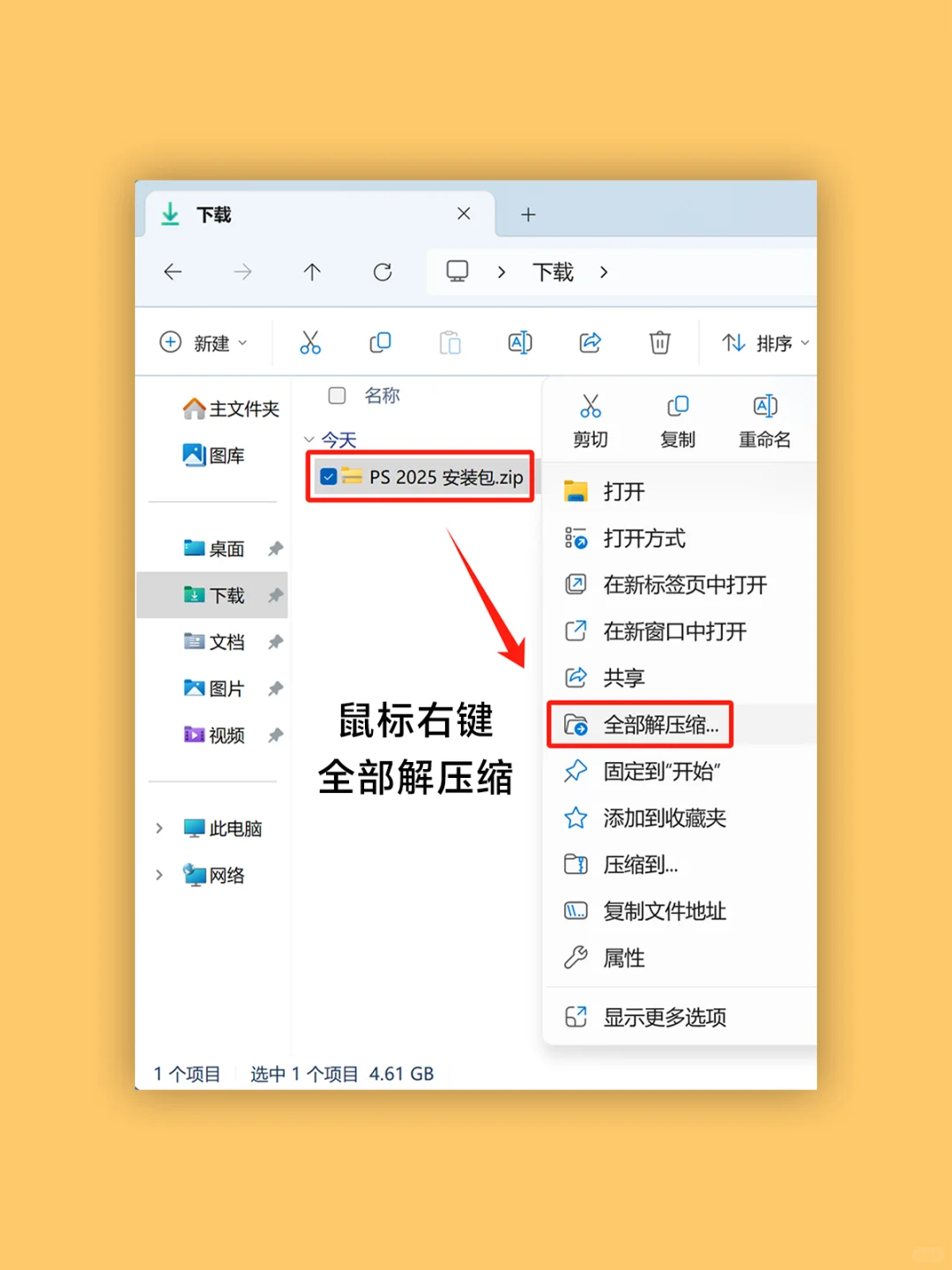
Task: Open a new tab with the plus button
Action: tap(528, 214)
